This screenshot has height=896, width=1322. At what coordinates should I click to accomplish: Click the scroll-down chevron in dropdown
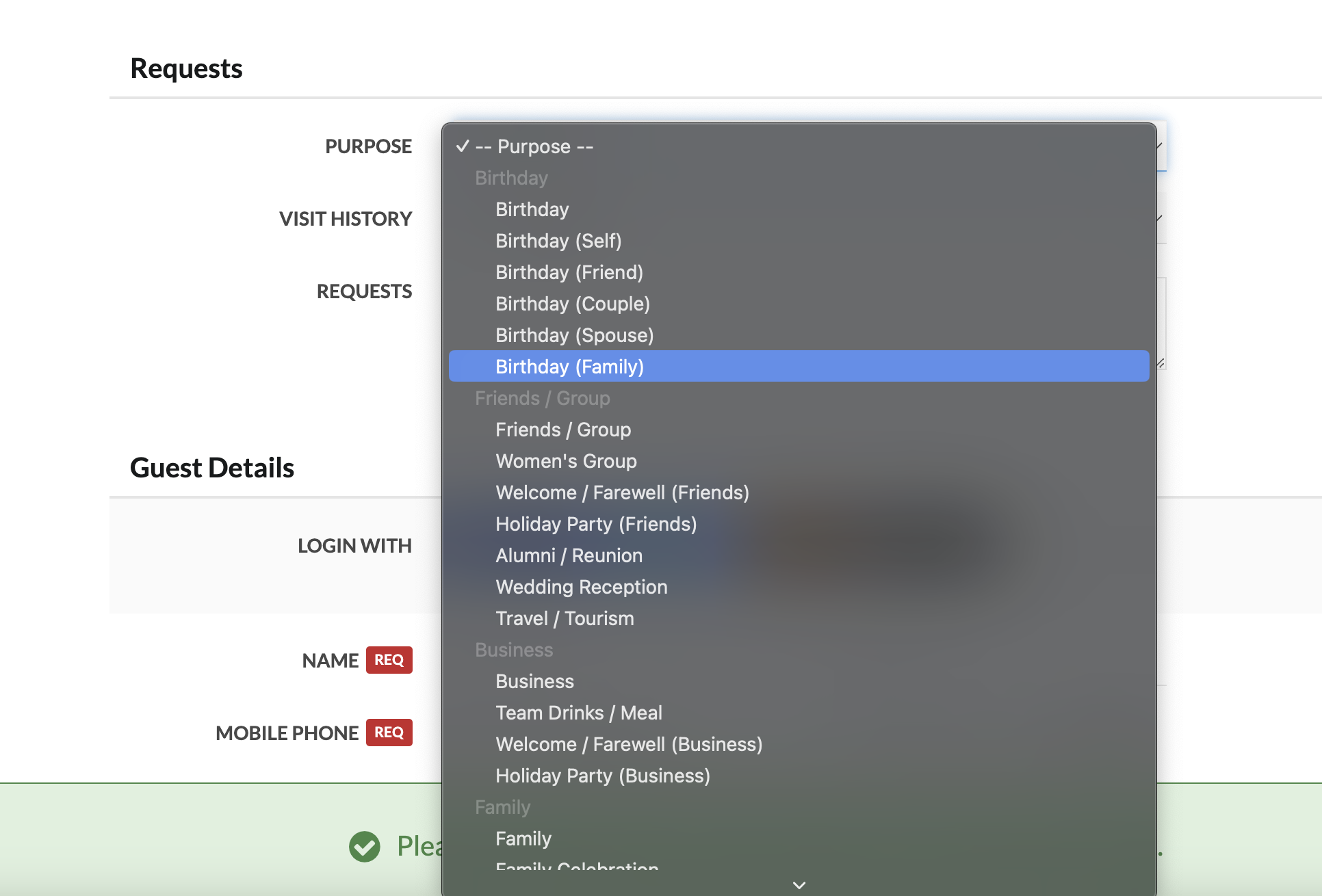tap(799, 885)
